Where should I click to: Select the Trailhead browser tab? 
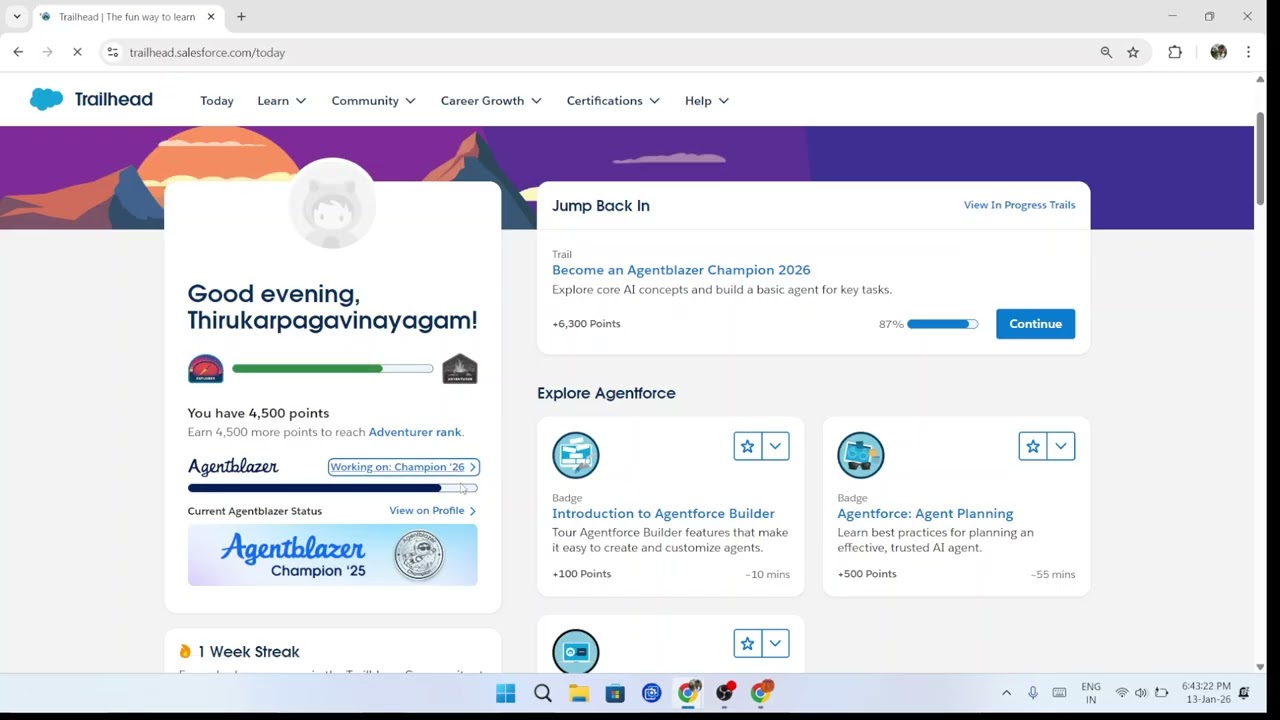click(128, 17)
